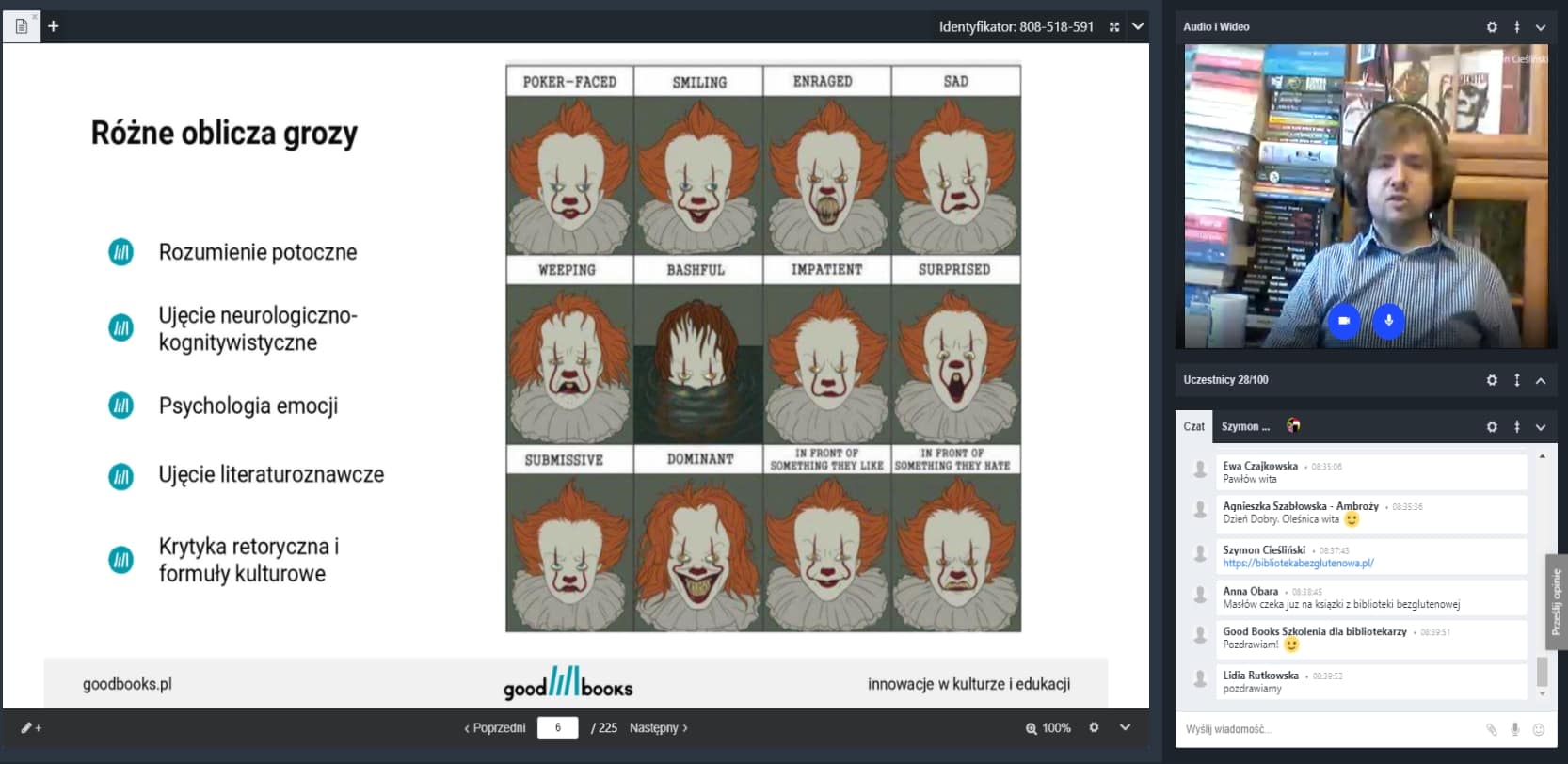Expand the Uczestnicy 28/100 panel
This screenshot has height=764, width=1568.
tap(1541, 380)
